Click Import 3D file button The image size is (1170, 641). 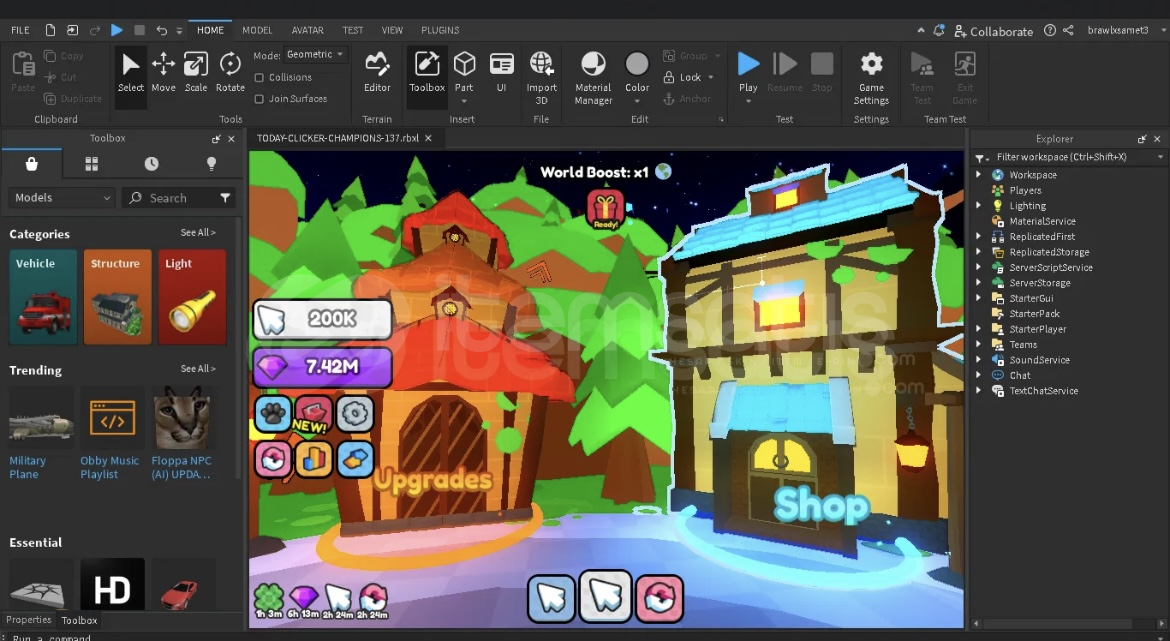542,78
